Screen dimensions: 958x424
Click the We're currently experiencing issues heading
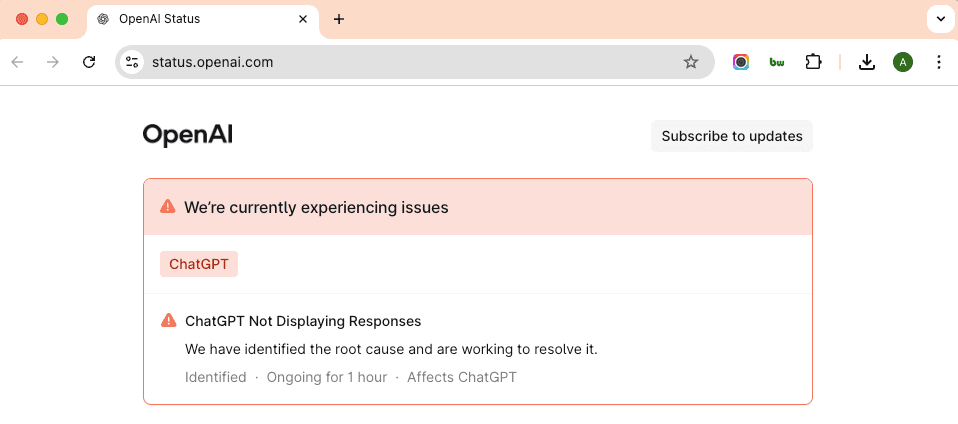pyautogui.click(x=316, y=208)
